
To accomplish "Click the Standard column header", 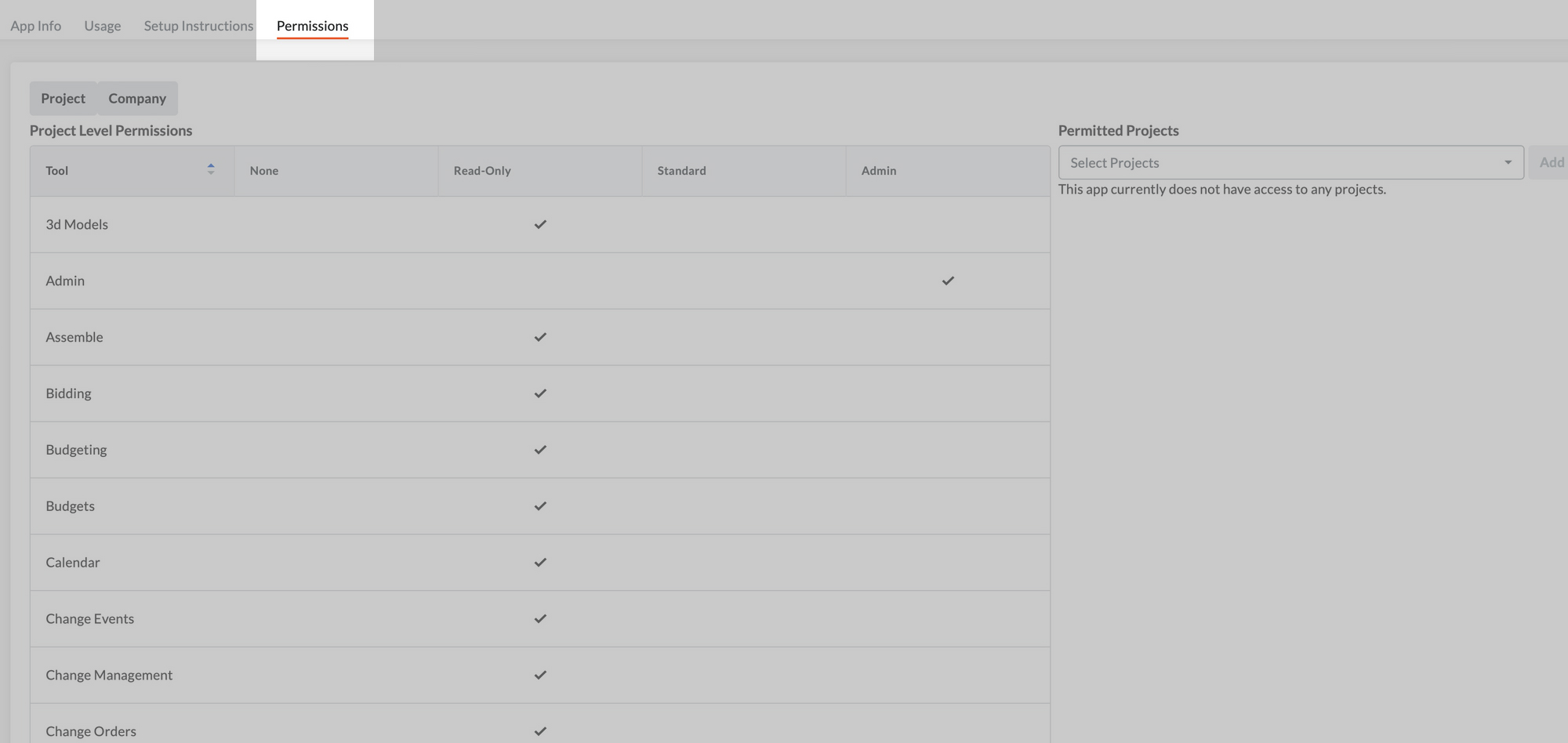I will coord(743,171).
